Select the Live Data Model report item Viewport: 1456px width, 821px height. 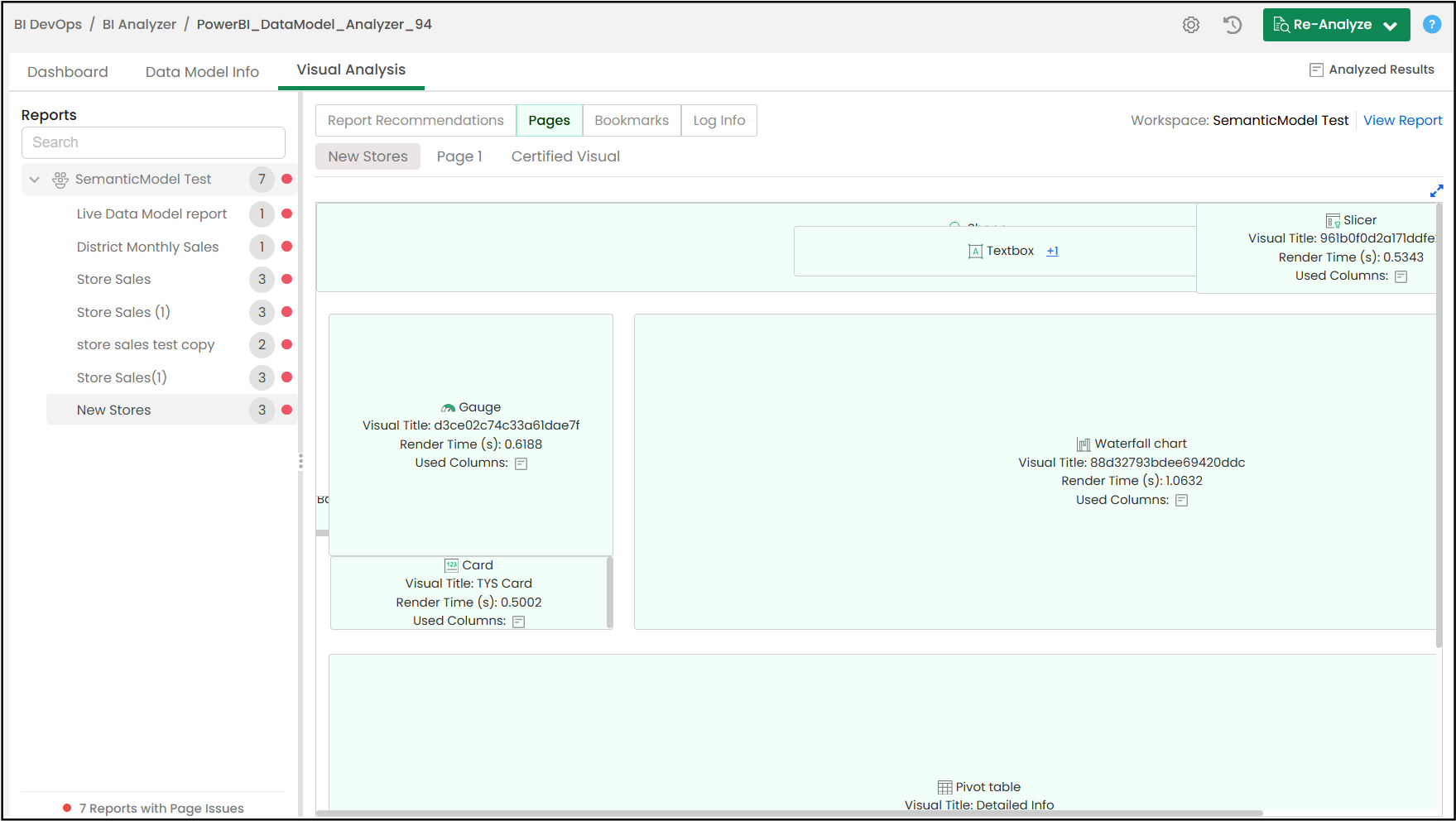(x=151, y=214)
